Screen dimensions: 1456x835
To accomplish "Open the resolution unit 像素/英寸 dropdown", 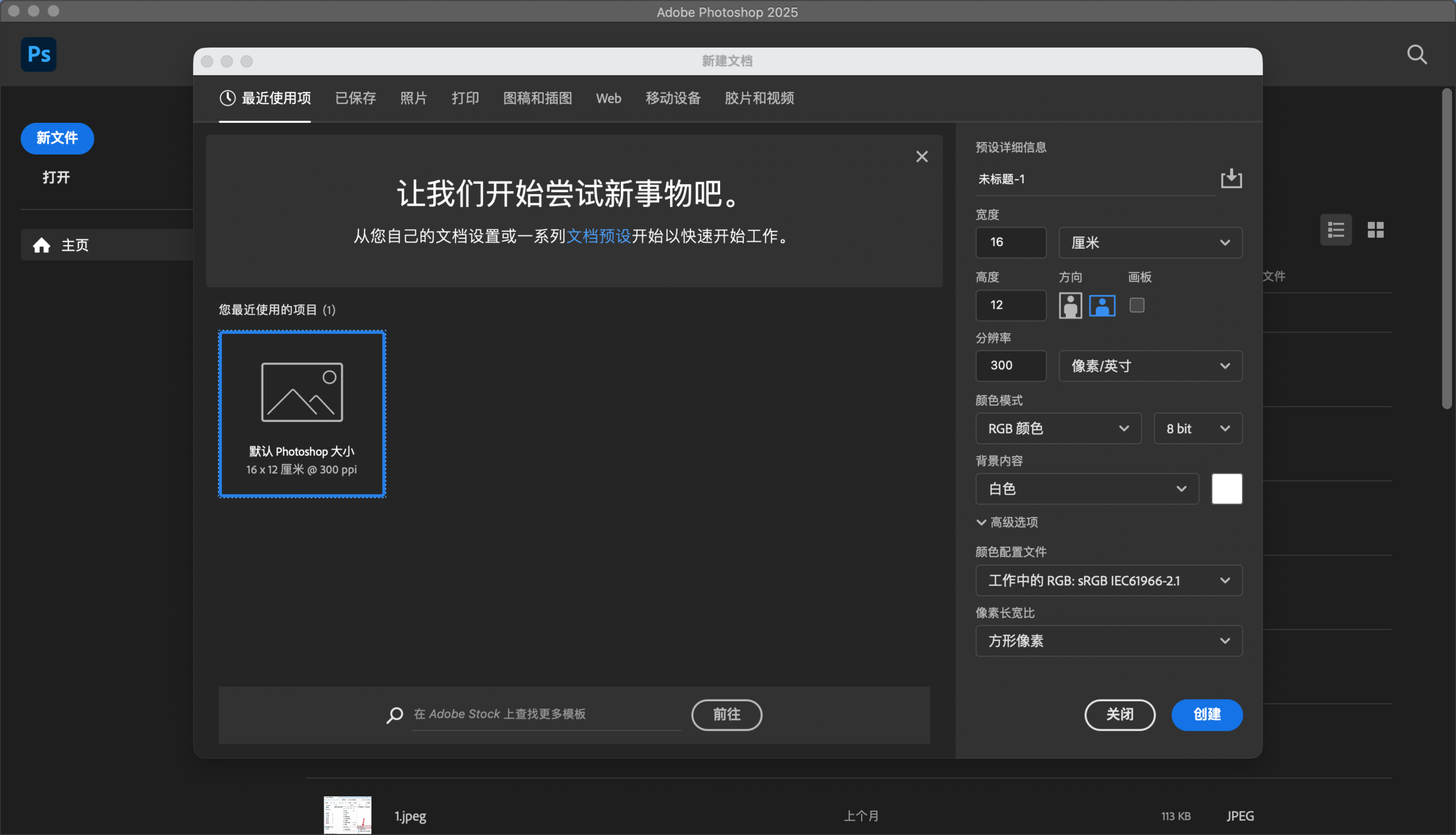I will coord(1150,366).
